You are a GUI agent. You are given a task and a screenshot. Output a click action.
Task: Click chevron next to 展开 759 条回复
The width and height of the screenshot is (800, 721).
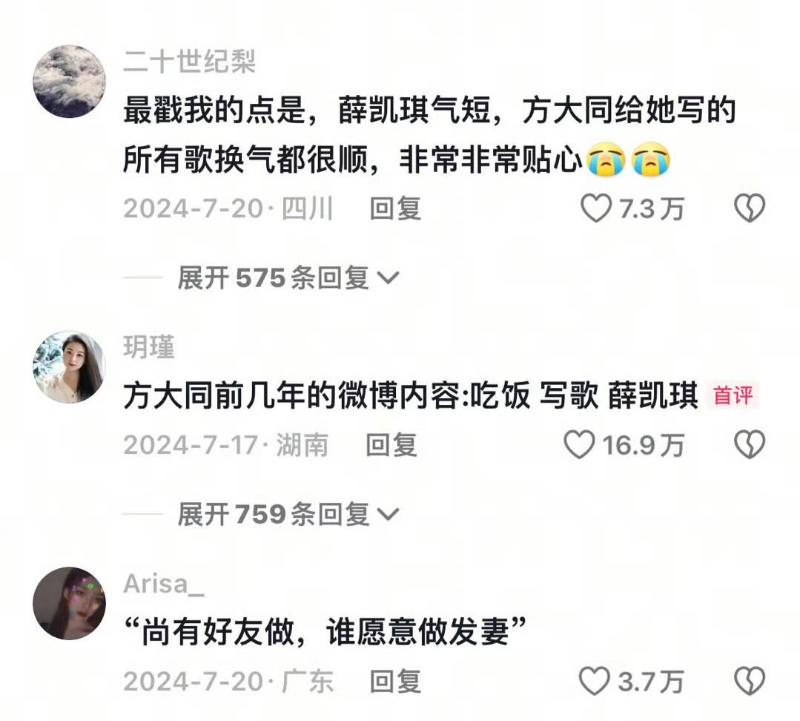(388, 514)
